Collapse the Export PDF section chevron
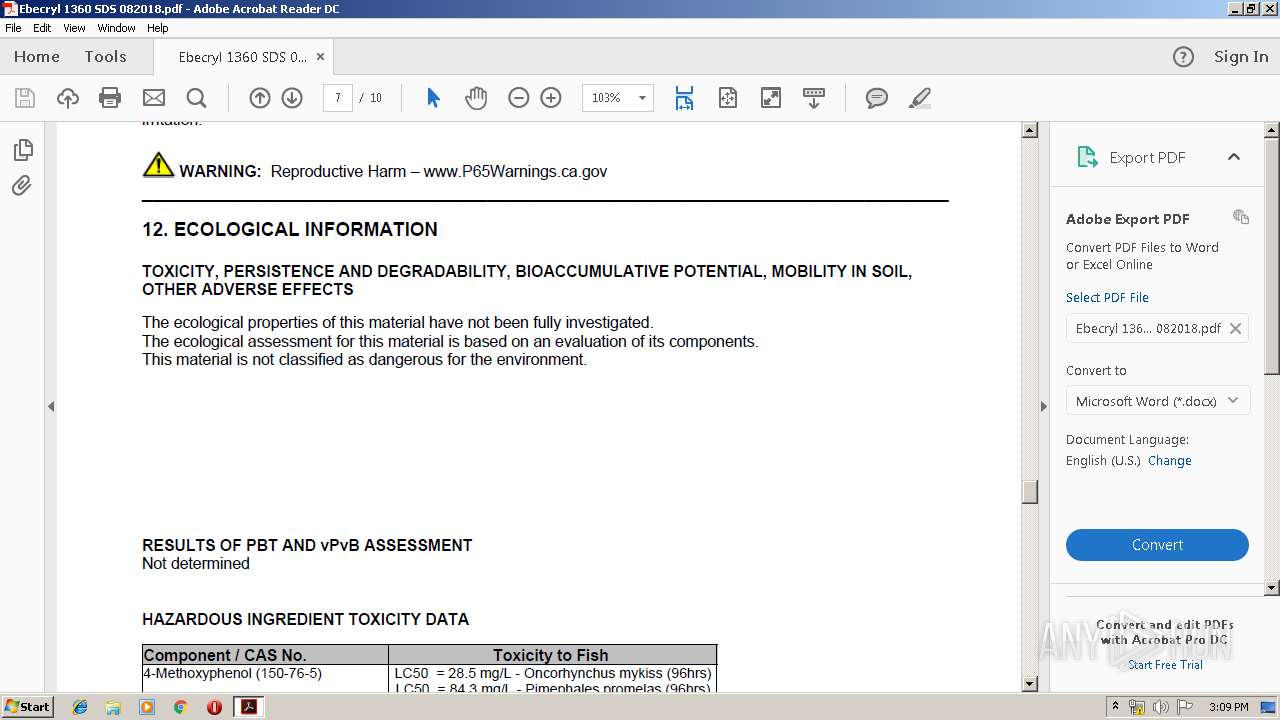The height and width of the screenshot is (720, 1280). click(1234, 157)
